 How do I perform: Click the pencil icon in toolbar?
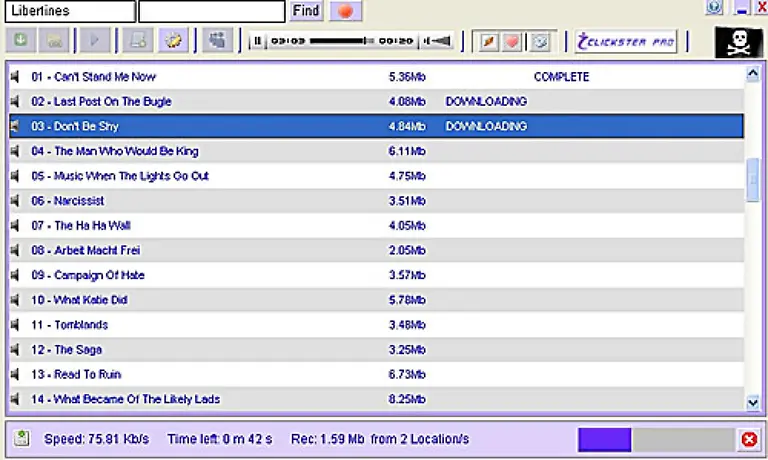click(488, 42)
